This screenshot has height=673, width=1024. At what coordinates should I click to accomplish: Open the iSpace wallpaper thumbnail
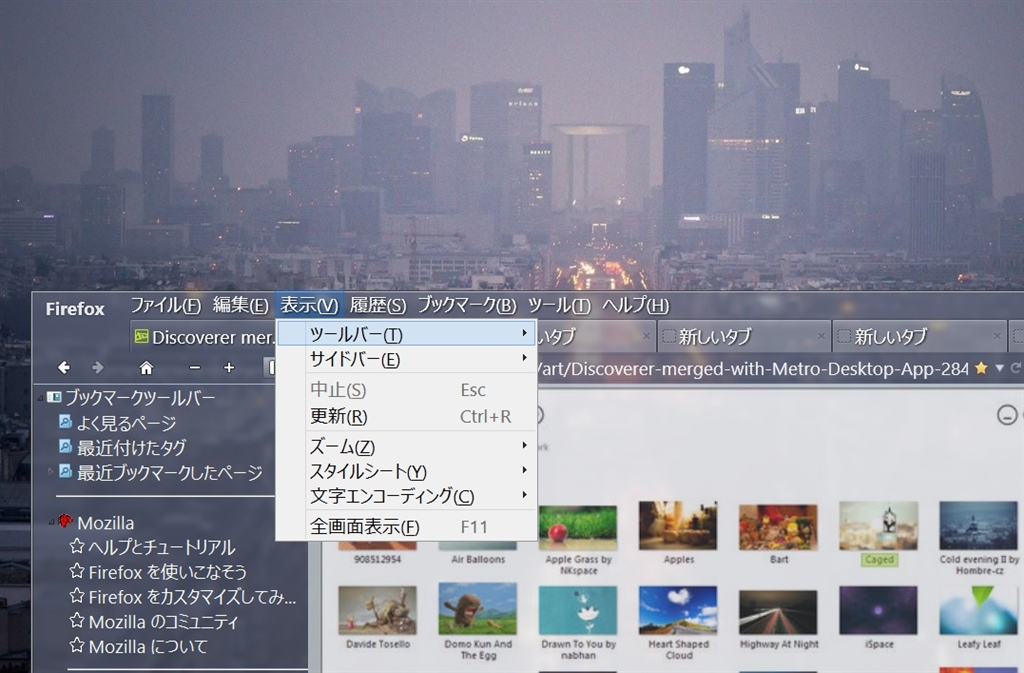click(879, 610)
